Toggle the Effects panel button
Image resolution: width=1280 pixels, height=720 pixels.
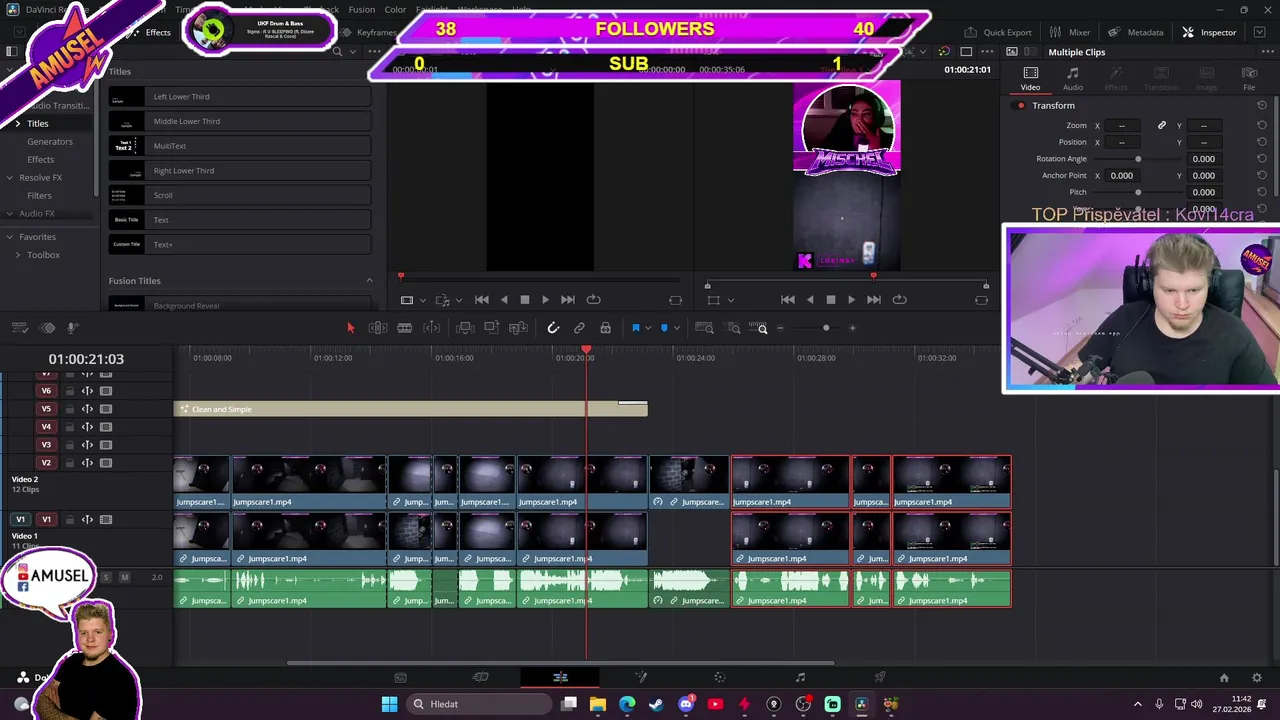click(x=151, y=32)
